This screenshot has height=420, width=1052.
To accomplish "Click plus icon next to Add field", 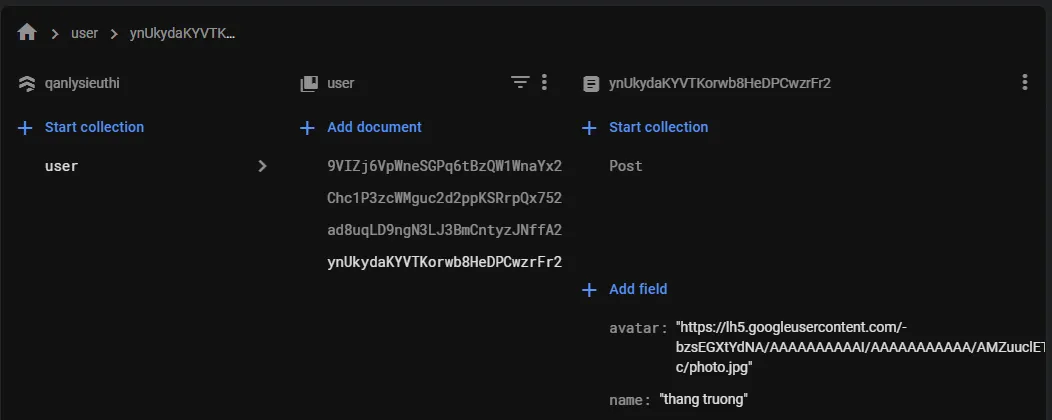I will pyautogui.click(x=590, y=289).
